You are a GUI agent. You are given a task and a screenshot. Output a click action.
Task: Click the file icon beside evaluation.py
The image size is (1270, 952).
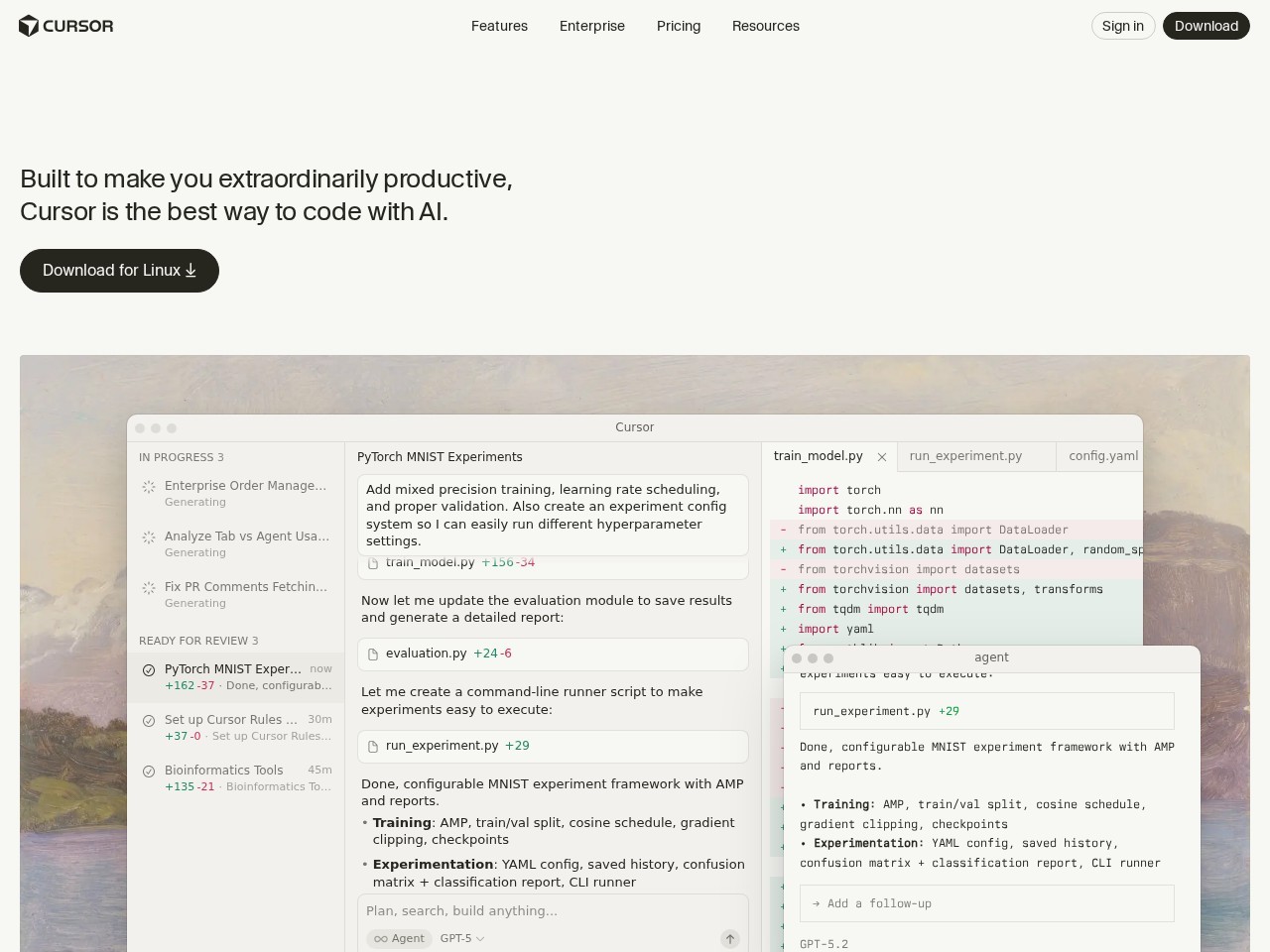click(x=373, y=654)
